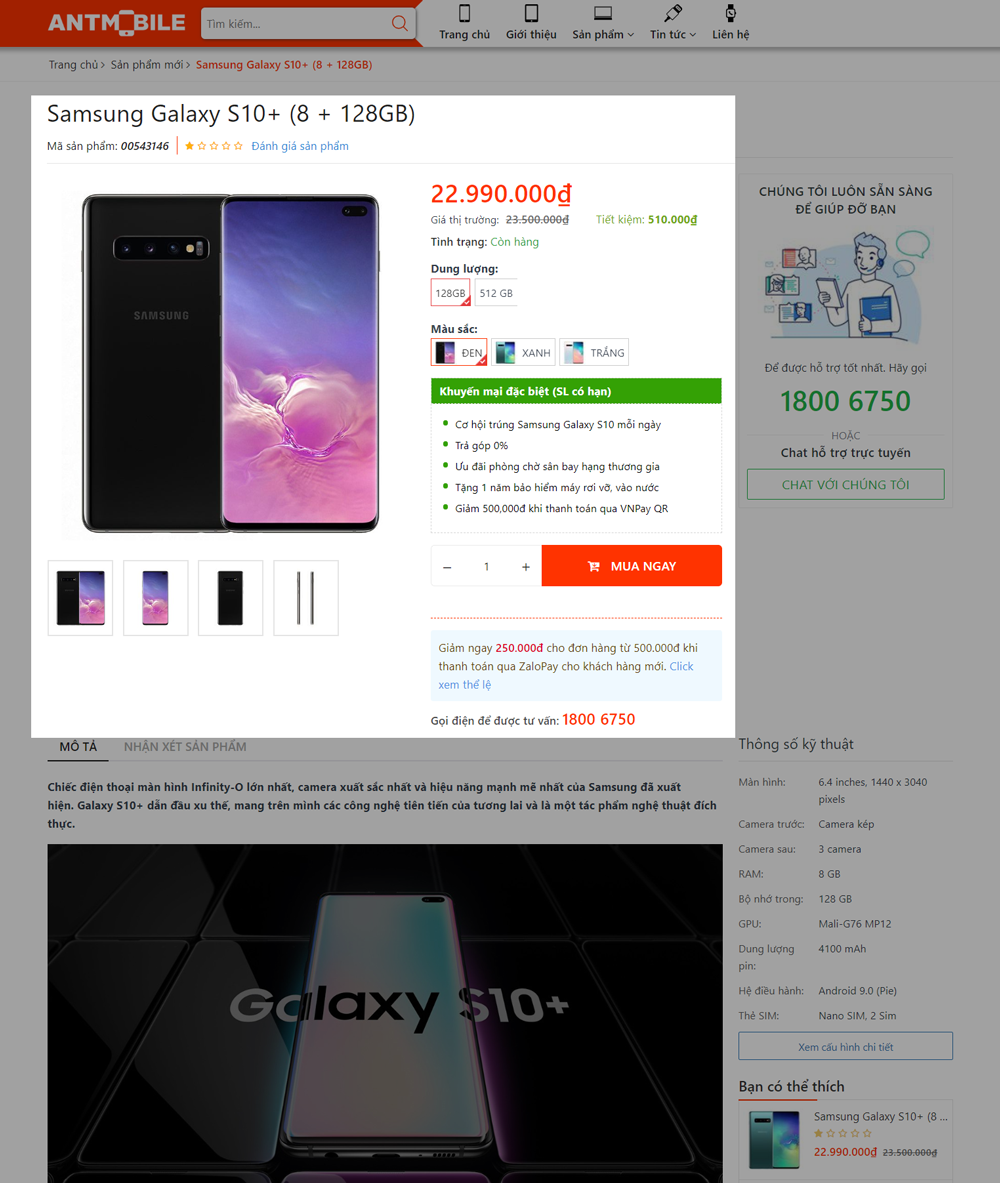Click Chat với chúng tôi button
Viewport: 1000px width, 1183px height.
pos(845,484)
